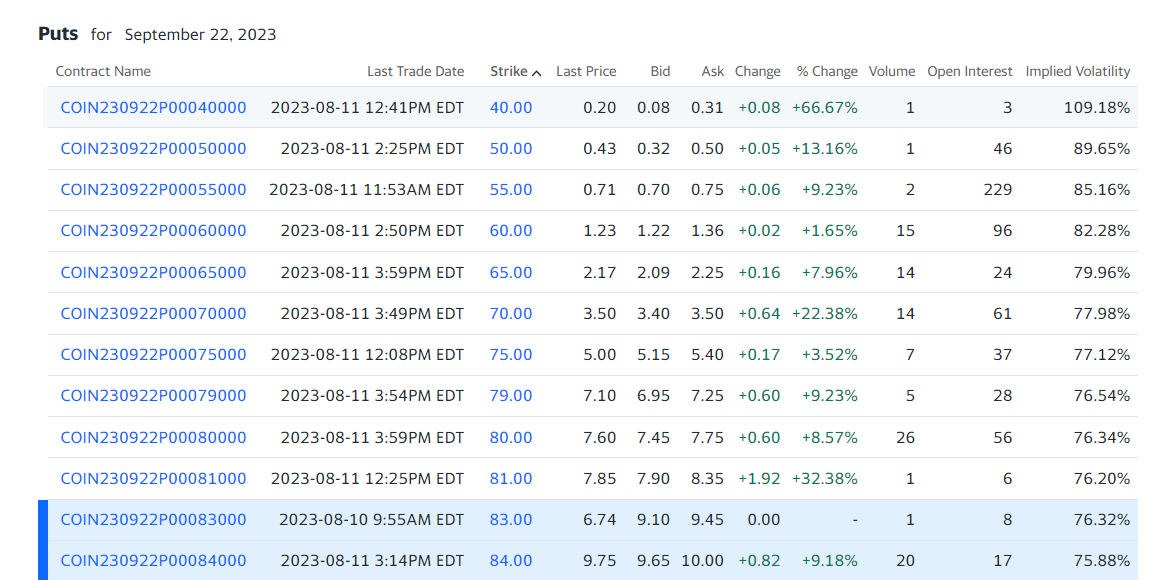
Task: Sort by Last Trade Date column
Action: click(415, 71)
